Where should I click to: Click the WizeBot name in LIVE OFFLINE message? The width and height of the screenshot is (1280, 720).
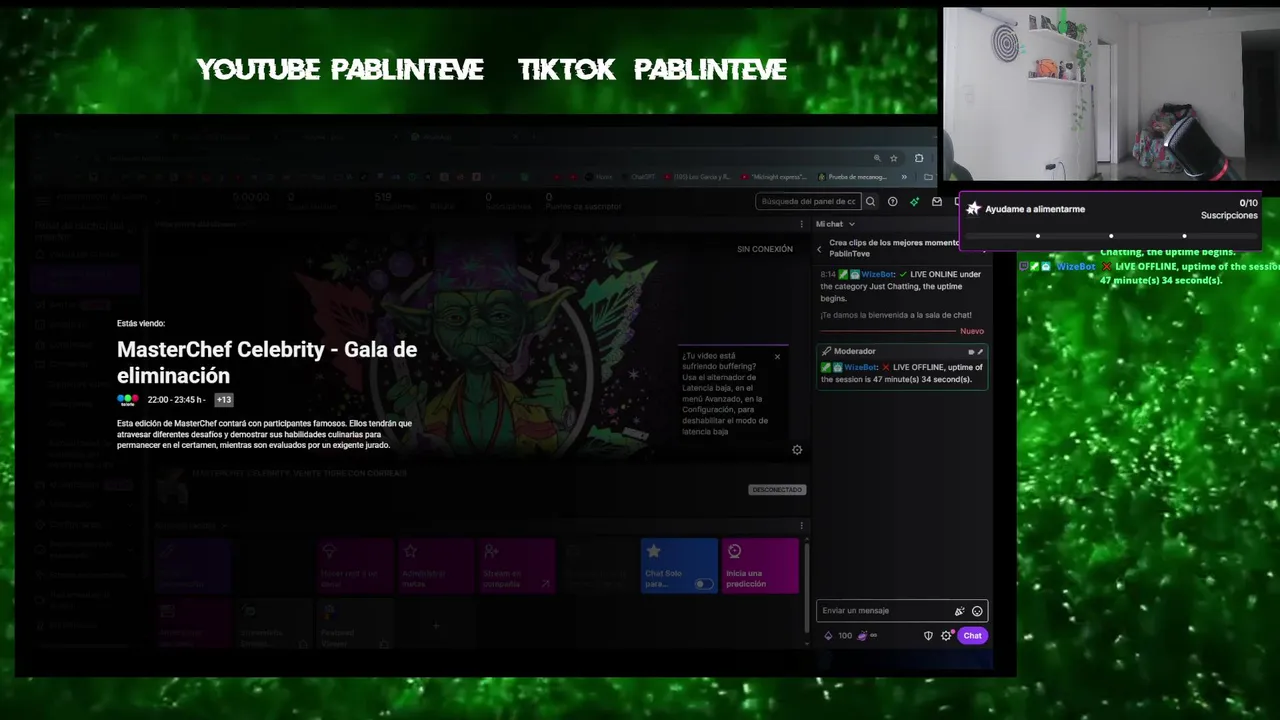tap(861, 367)
